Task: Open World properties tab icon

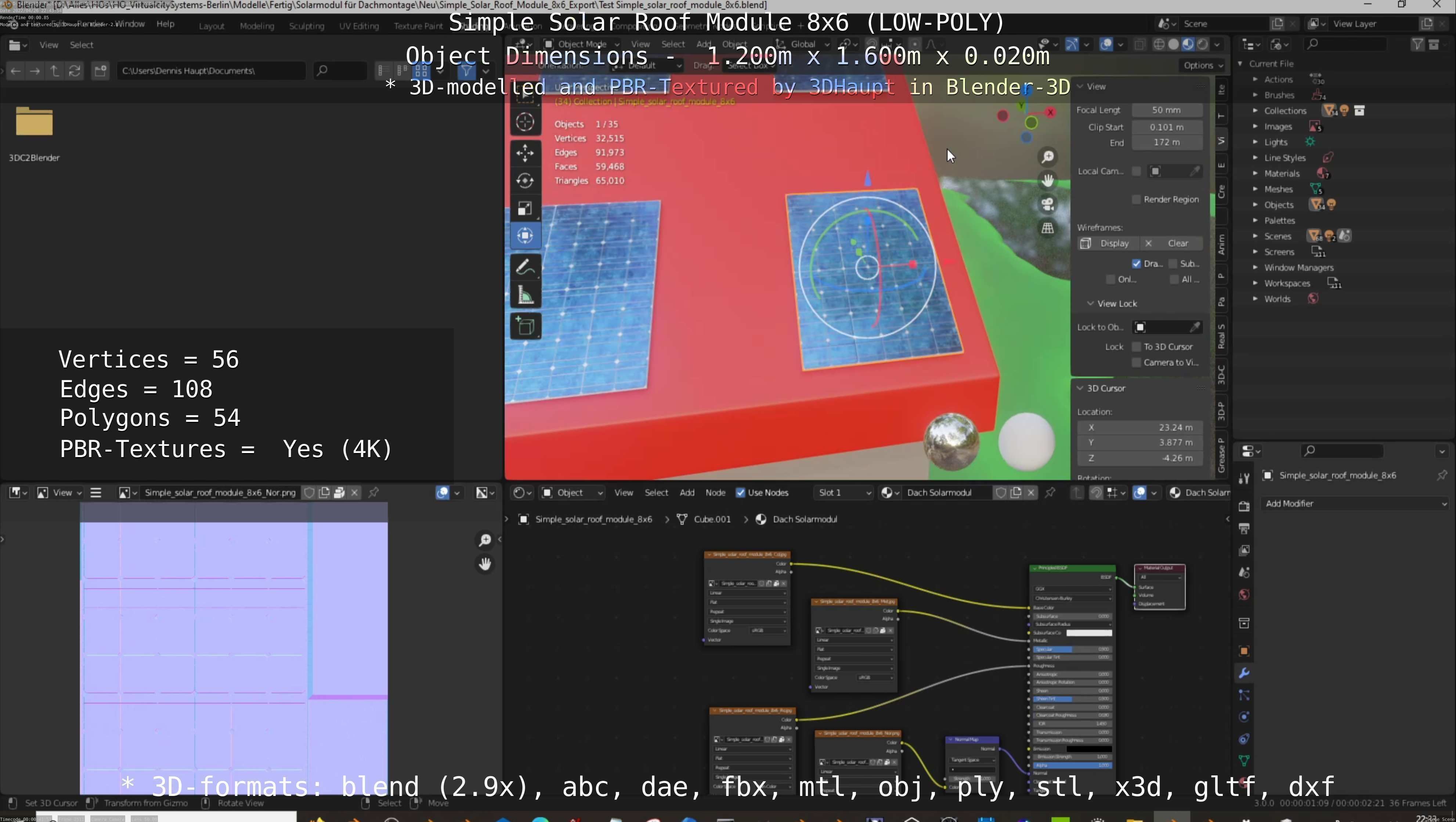Action: pyautogui.click(x=1244, y=594)
